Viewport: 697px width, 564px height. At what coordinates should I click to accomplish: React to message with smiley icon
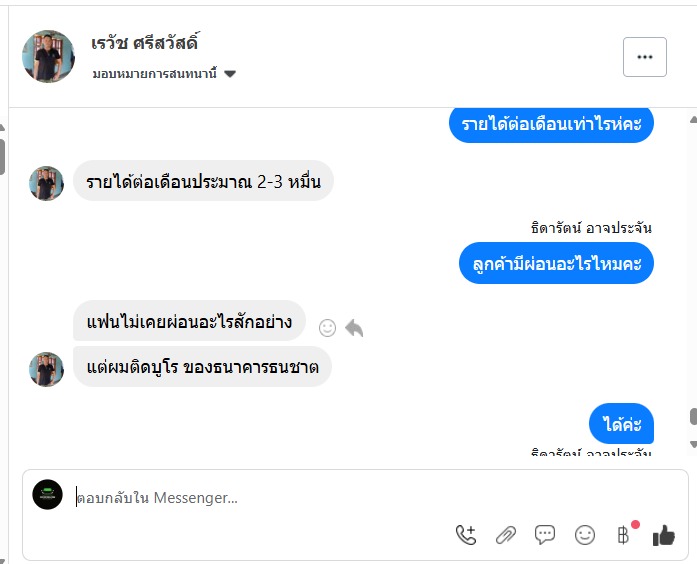pos(327,327)
